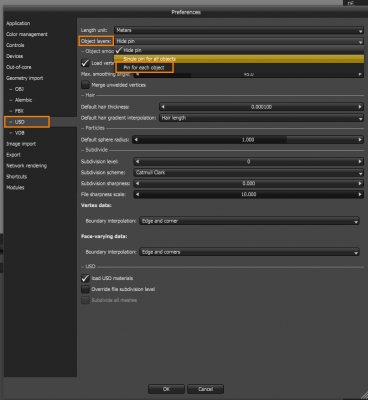This screenshot has height=400, width=368.
Task: Toggle the Merge unwelded vertices checkbox
Action: 85,85
